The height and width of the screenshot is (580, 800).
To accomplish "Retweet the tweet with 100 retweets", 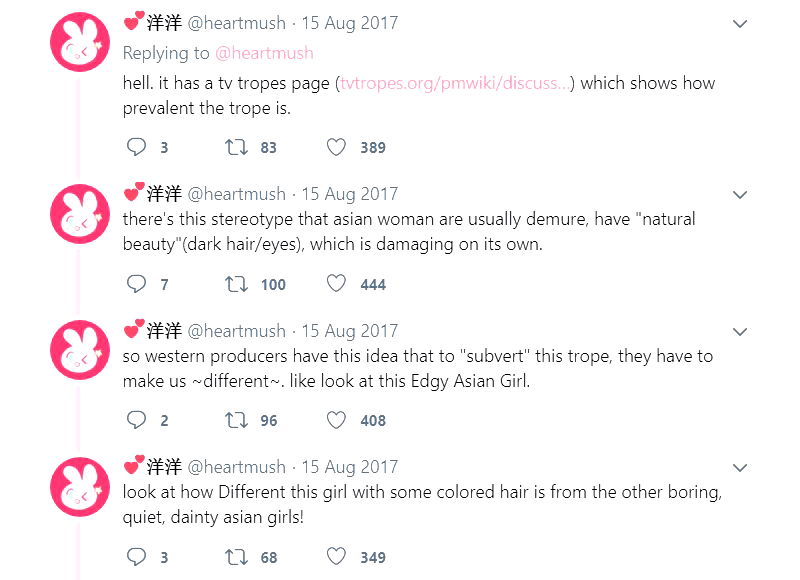I will (237, 284).
